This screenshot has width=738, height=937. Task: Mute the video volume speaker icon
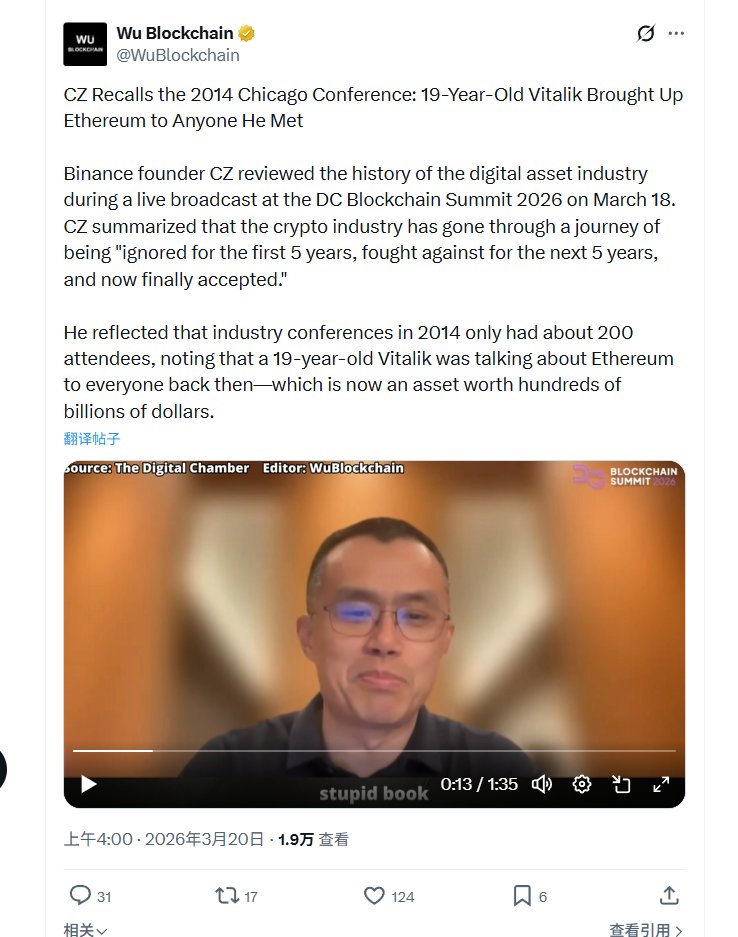pyautogui.click(x=542, y=784)
